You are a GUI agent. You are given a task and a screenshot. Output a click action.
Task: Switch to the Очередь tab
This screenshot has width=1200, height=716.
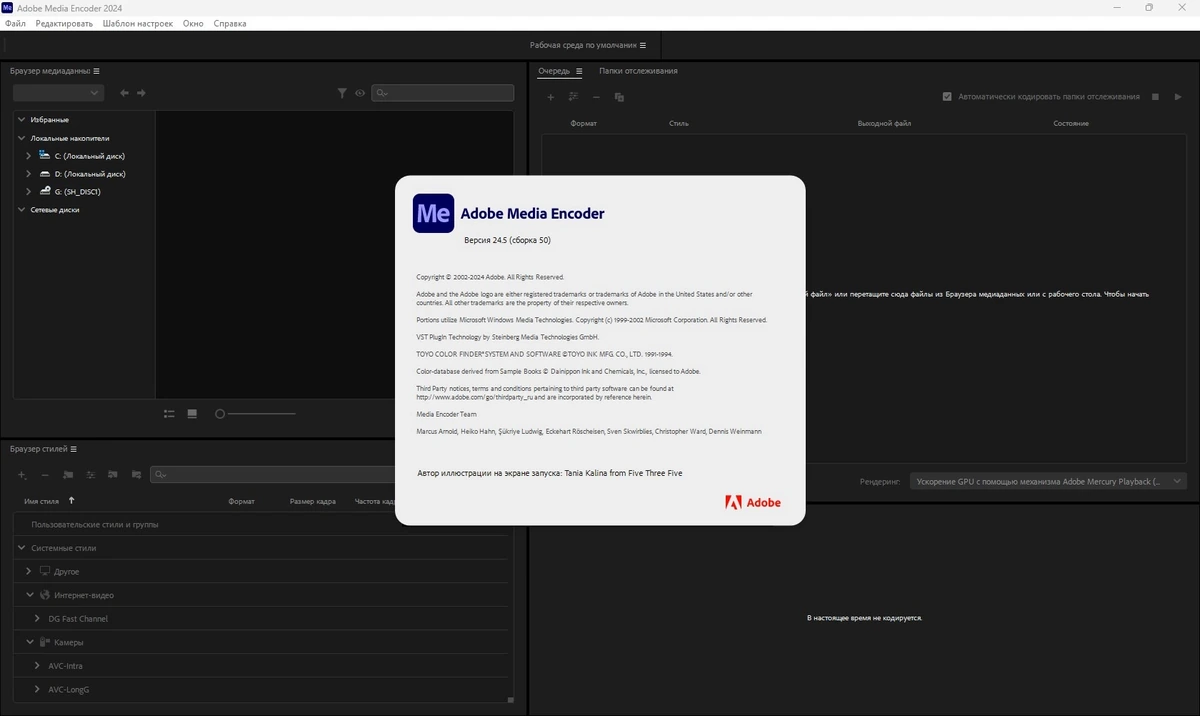(554, 71)
